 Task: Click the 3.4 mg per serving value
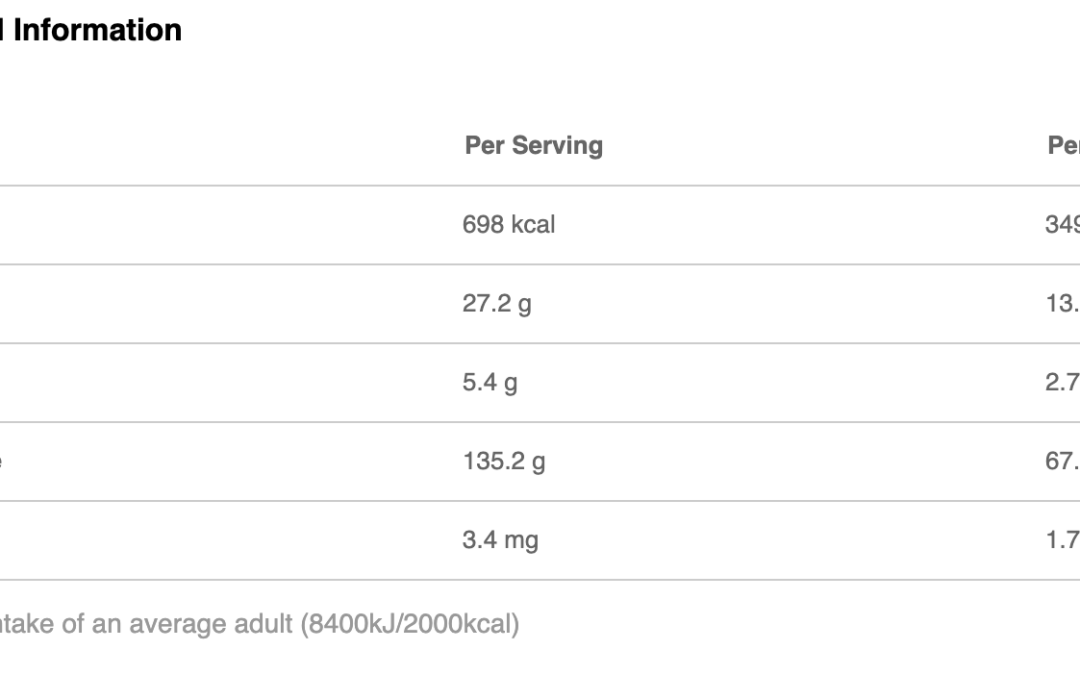[x=499, y=541]
